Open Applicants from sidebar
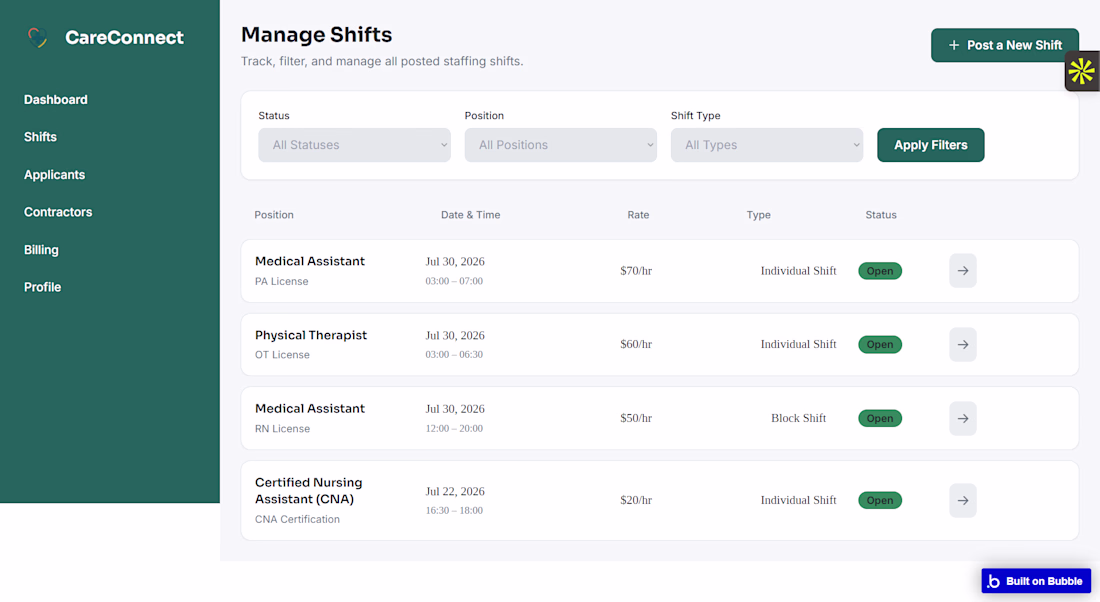This screenshot has width=1100, height=602. point(54,175)
